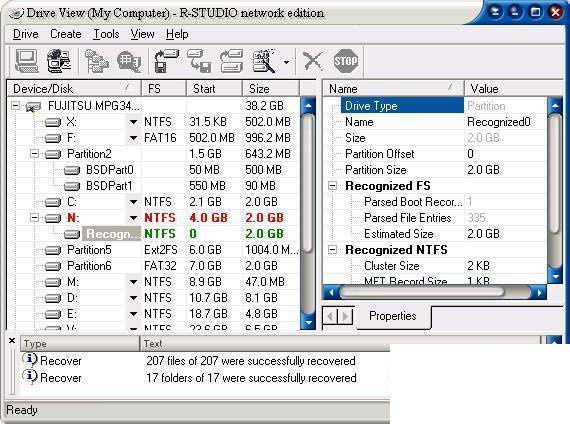Click the scan drive toolbar icon
This screenshot has height=424, width=570.
pyautogui.click(x=264, y=61)
